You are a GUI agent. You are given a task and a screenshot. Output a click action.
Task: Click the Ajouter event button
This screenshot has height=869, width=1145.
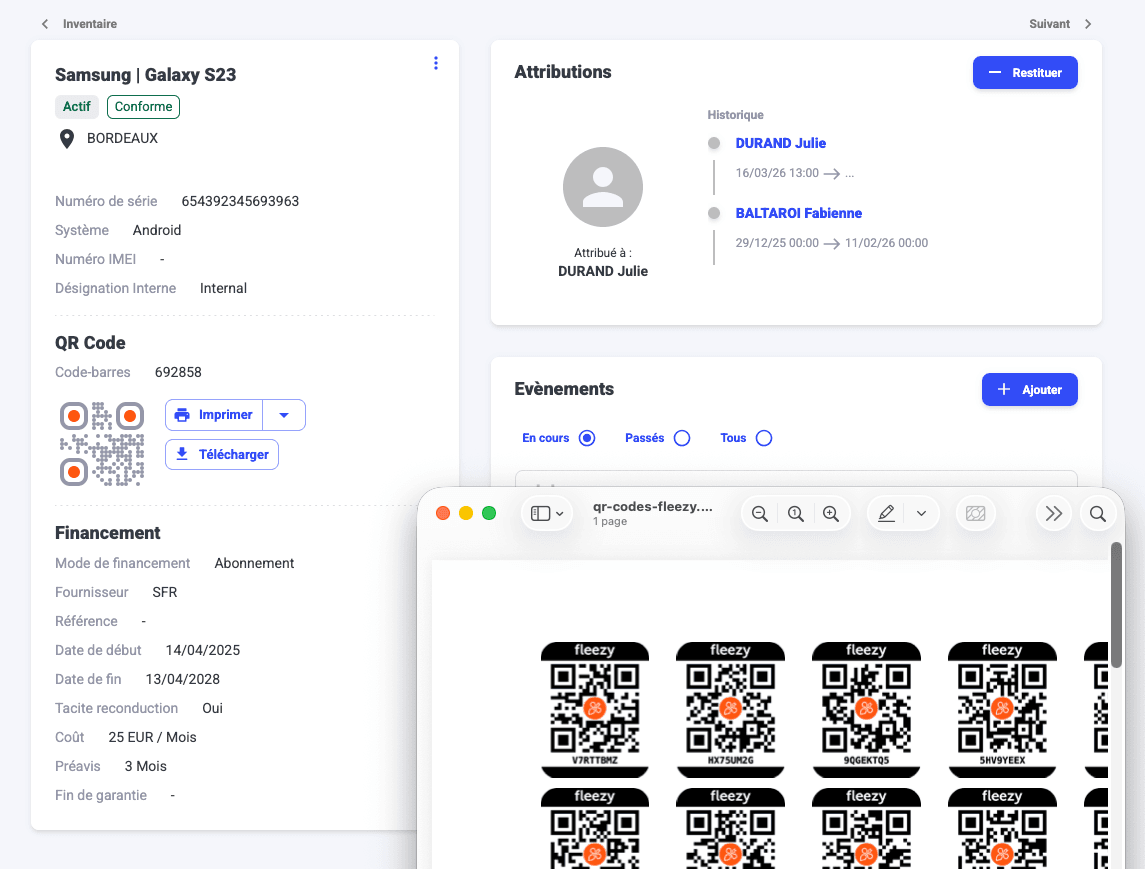coord(1030,389)
